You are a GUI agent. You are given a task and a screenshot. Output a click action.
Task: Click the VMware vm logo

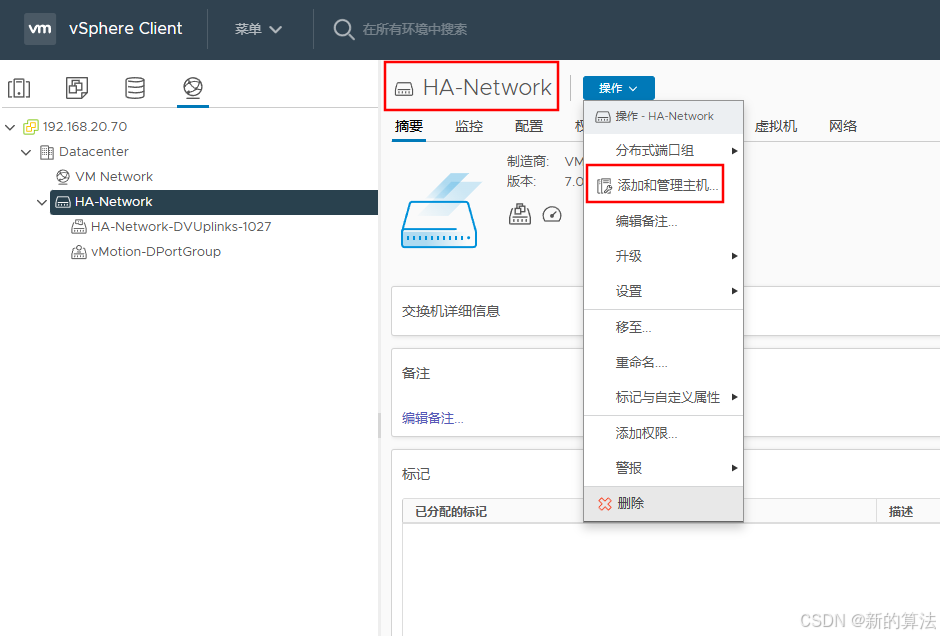pos(40,28)
